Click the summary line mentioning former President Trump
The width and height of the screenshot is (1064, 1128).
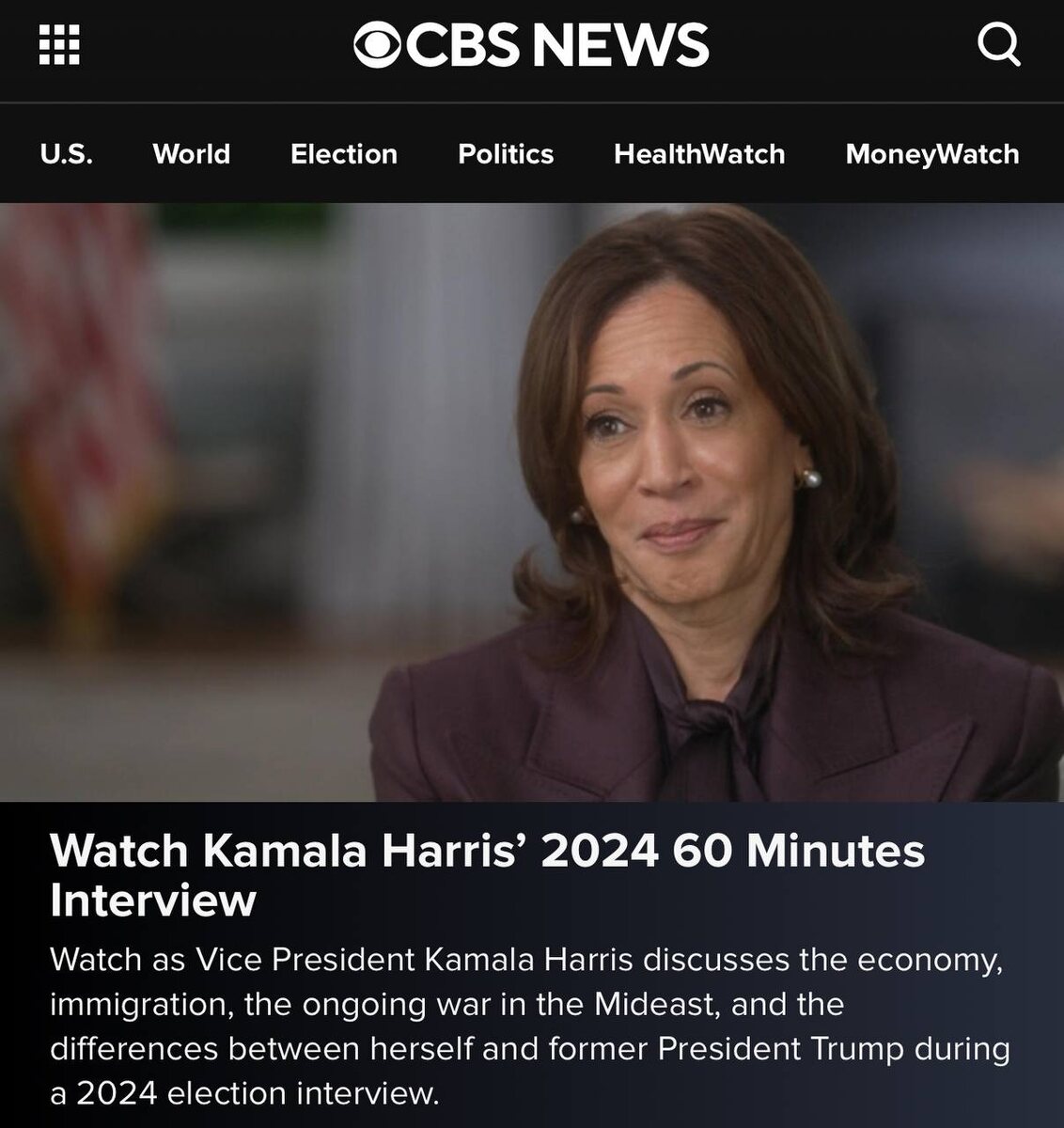(x=530, y=1048)
